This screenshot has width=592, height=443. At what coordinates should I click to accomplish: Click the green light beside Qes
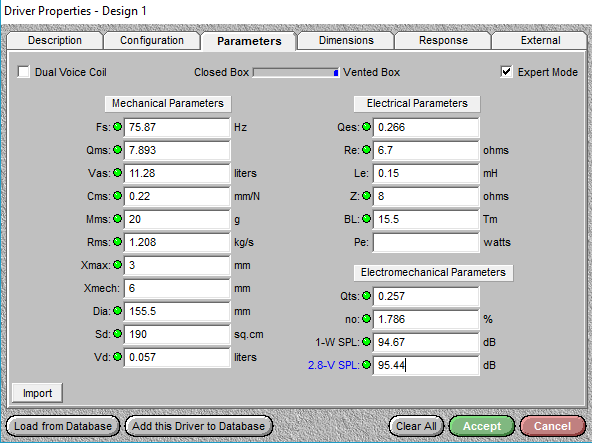coord(366,127)
